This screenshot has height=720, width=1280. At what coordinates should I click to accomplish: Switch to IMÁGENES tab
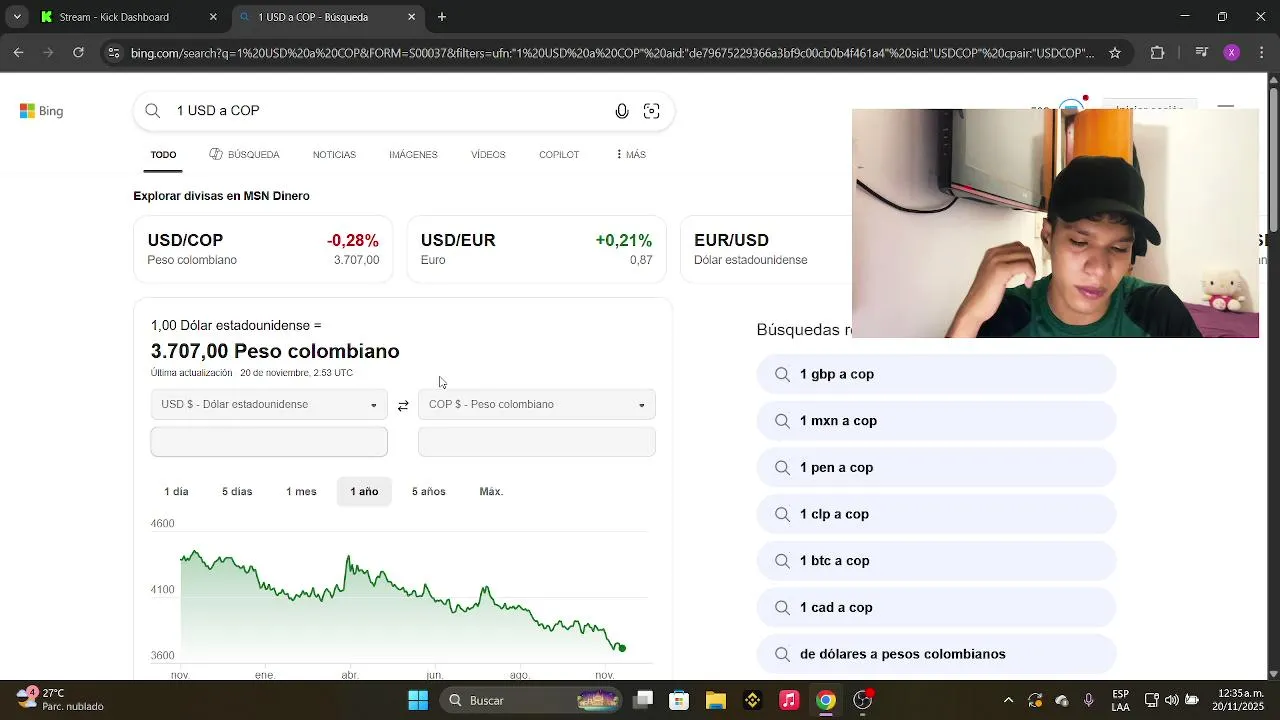click(x=413, y=155)
